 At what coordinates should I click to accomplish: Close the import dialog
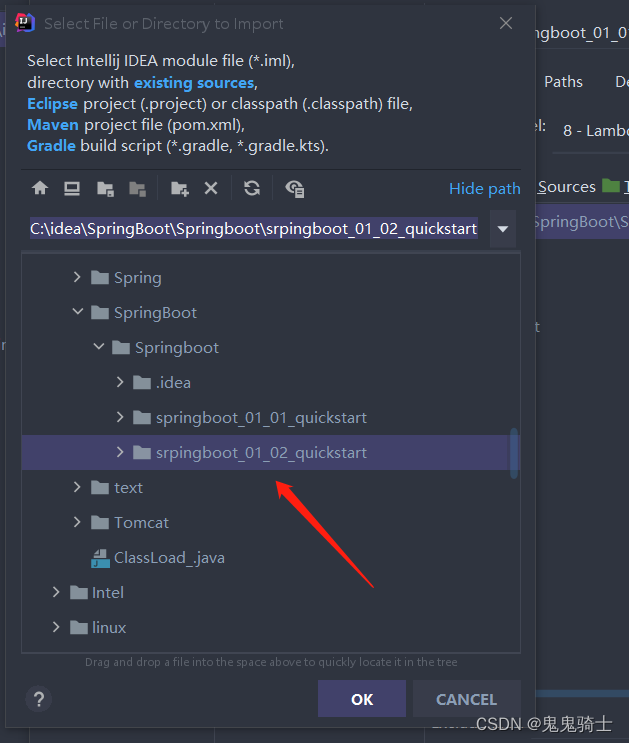pyautogui.click(x=506, y=23)
